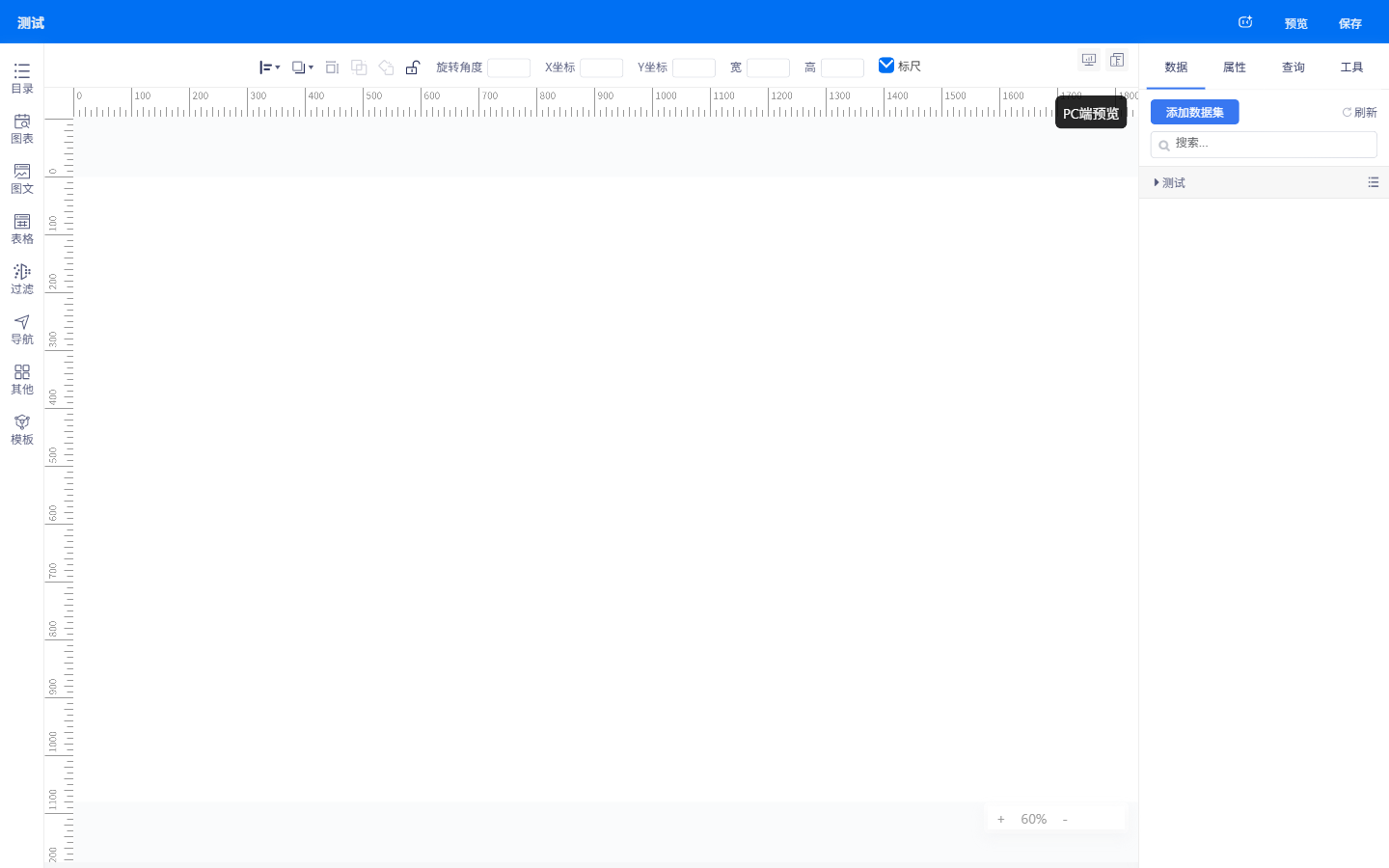This screenshot has width=1389, height=868.
Task: Open the 测试 dataset list menu icon
Action: [1374, 182]
